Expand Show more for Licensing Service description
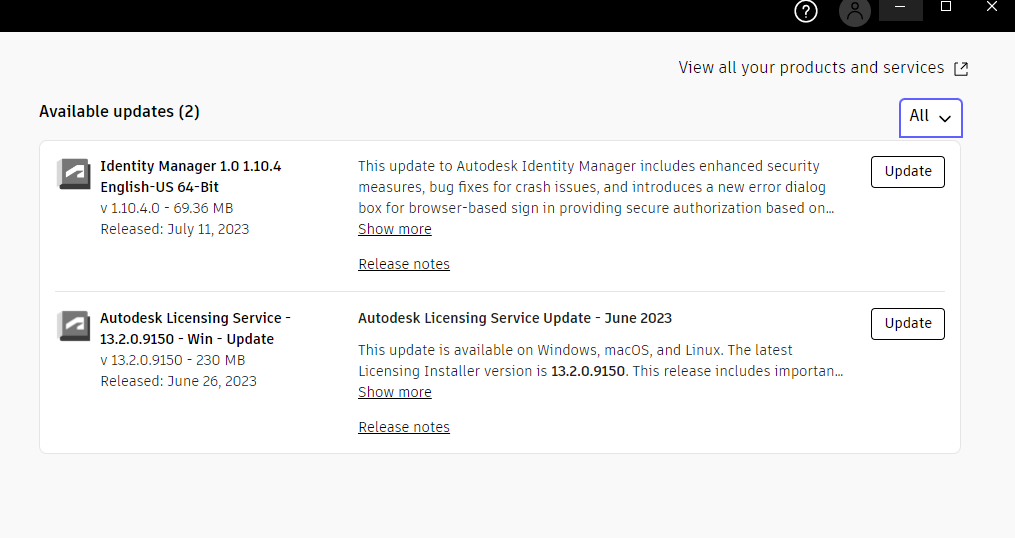 coord(395,392)
